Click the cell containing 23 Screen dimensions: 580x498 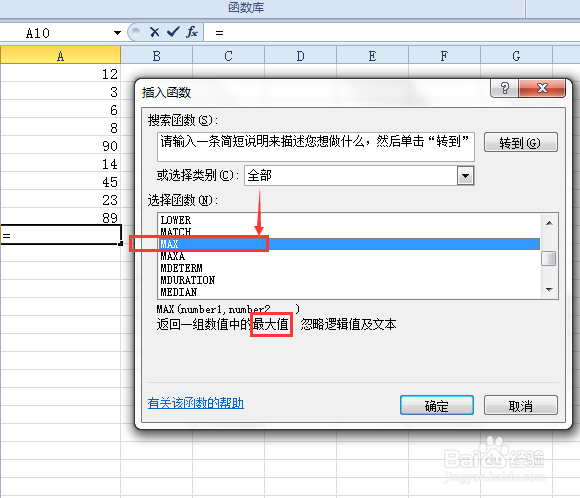60,199
